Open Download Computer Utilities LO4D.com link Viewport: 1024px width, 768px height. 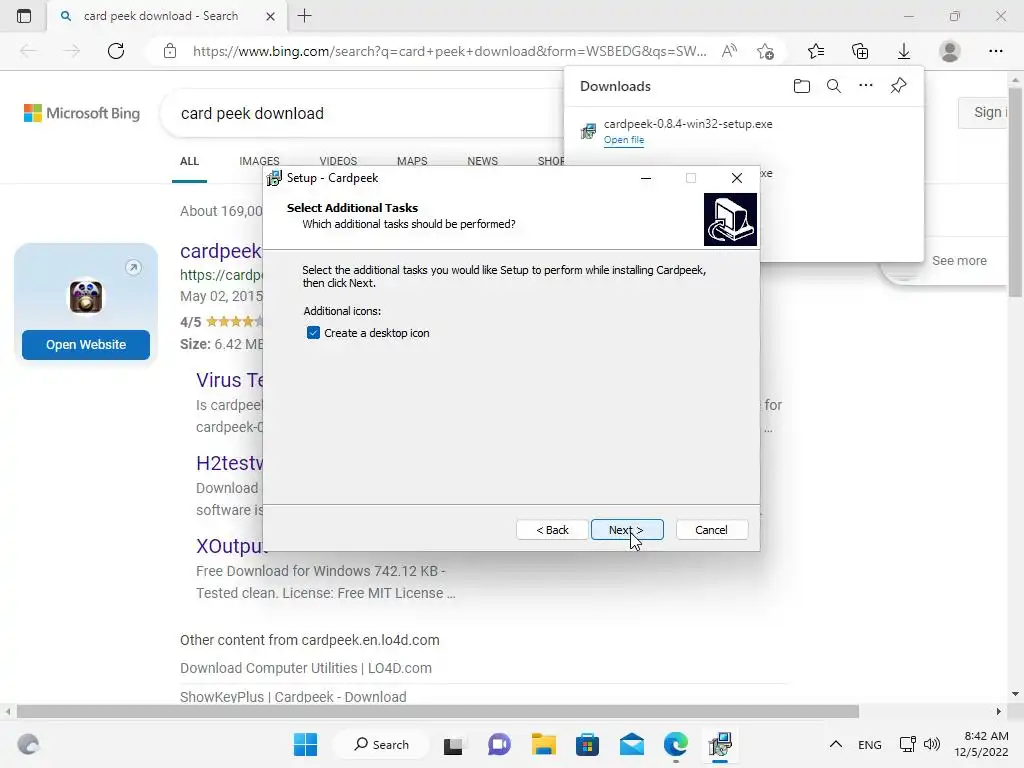click(306, 668)
